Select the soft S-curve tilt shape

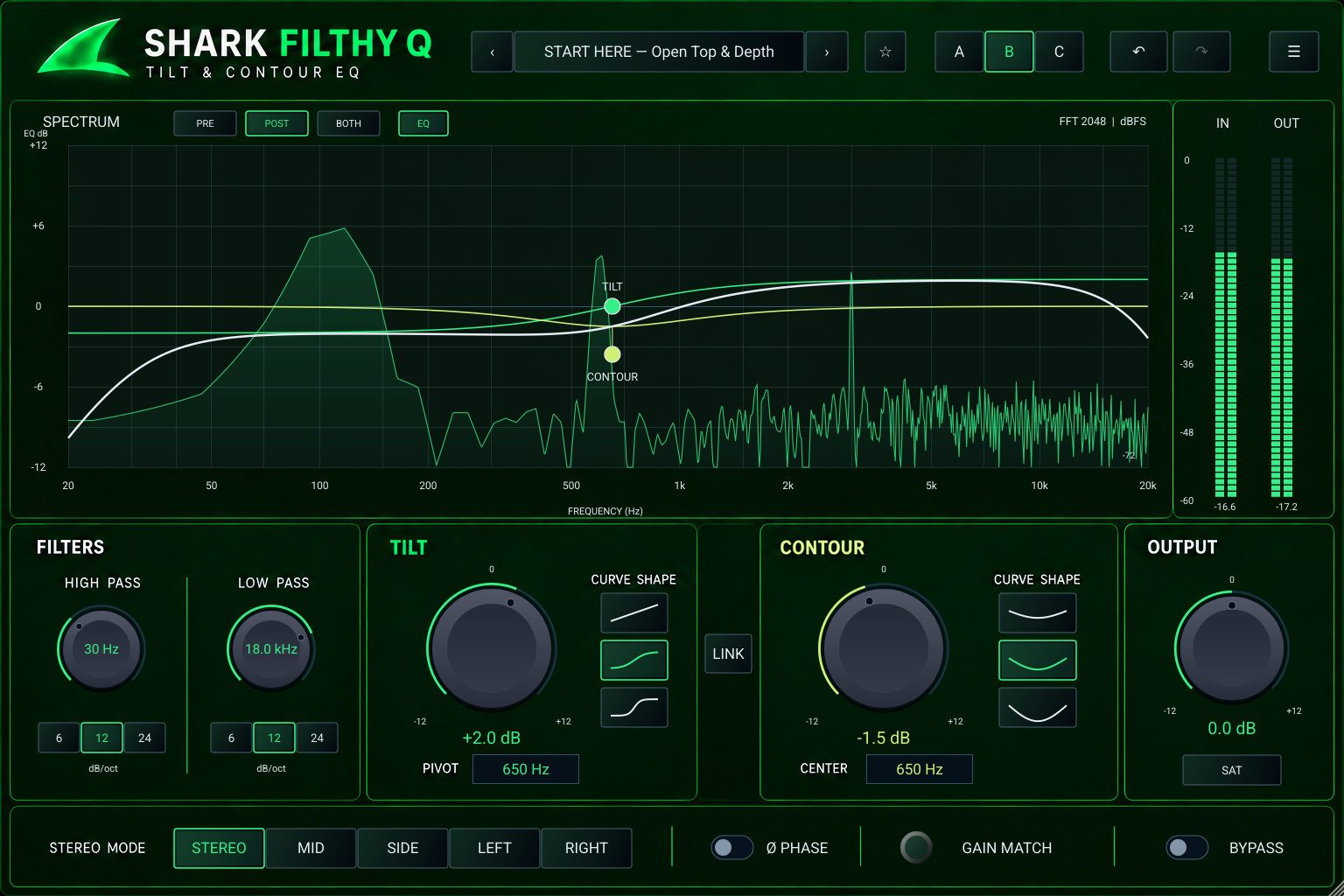tap(634, 660)
